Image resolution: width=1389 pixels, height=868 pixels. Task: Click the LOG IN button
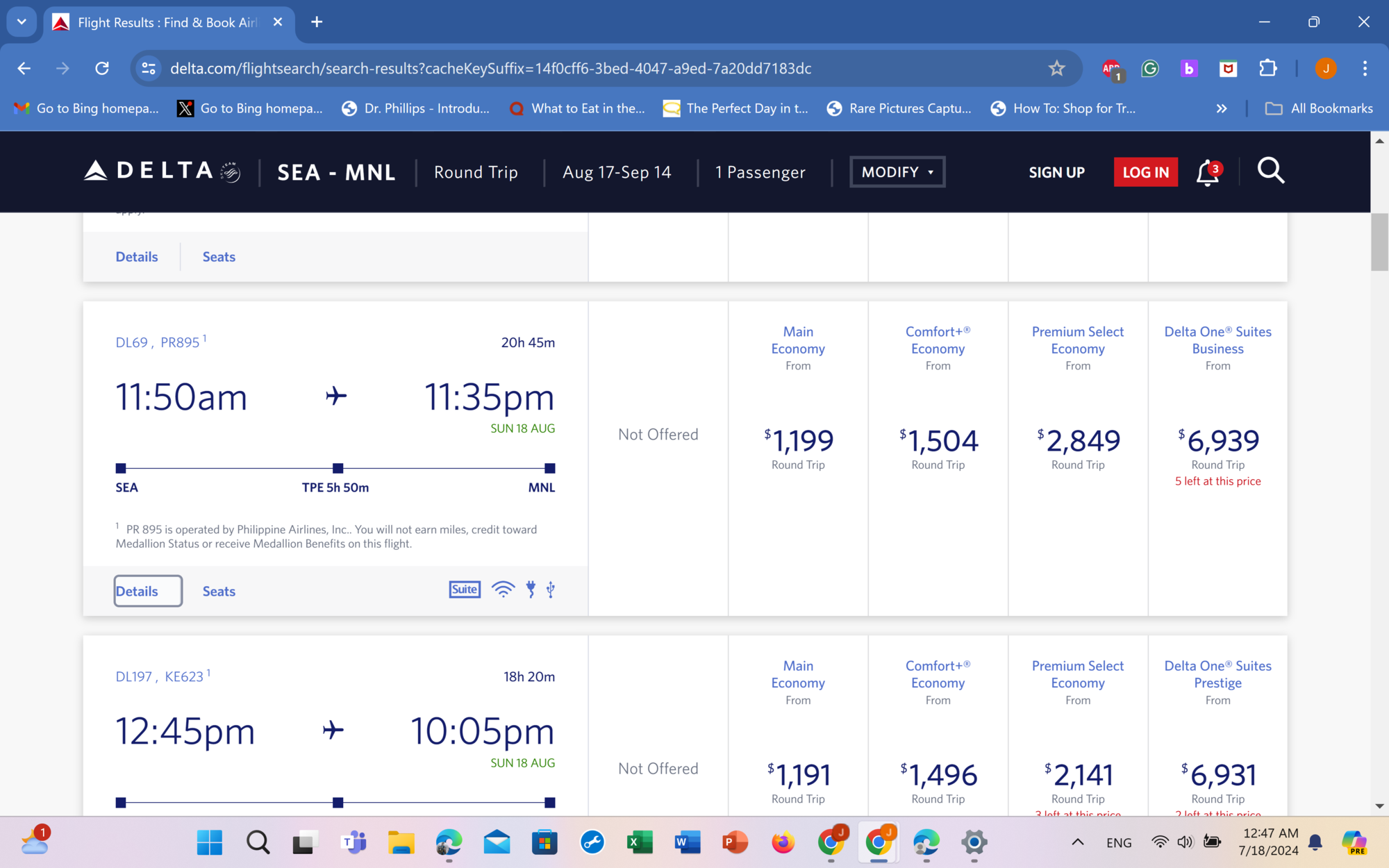point(1145,172)
